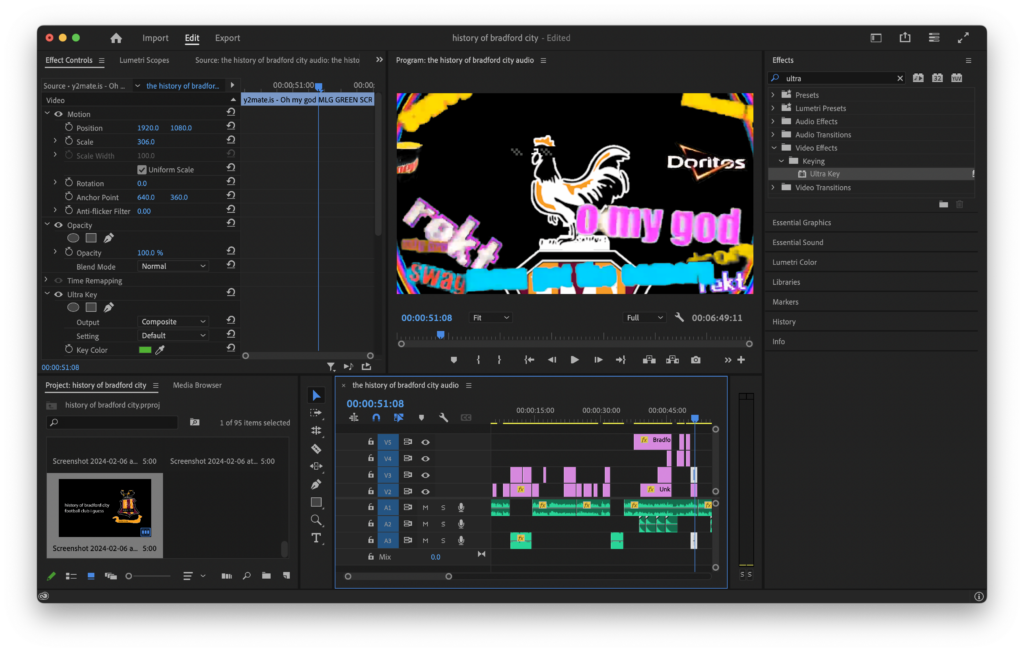Hide track V5 output eye

click(x=425, y=442)
